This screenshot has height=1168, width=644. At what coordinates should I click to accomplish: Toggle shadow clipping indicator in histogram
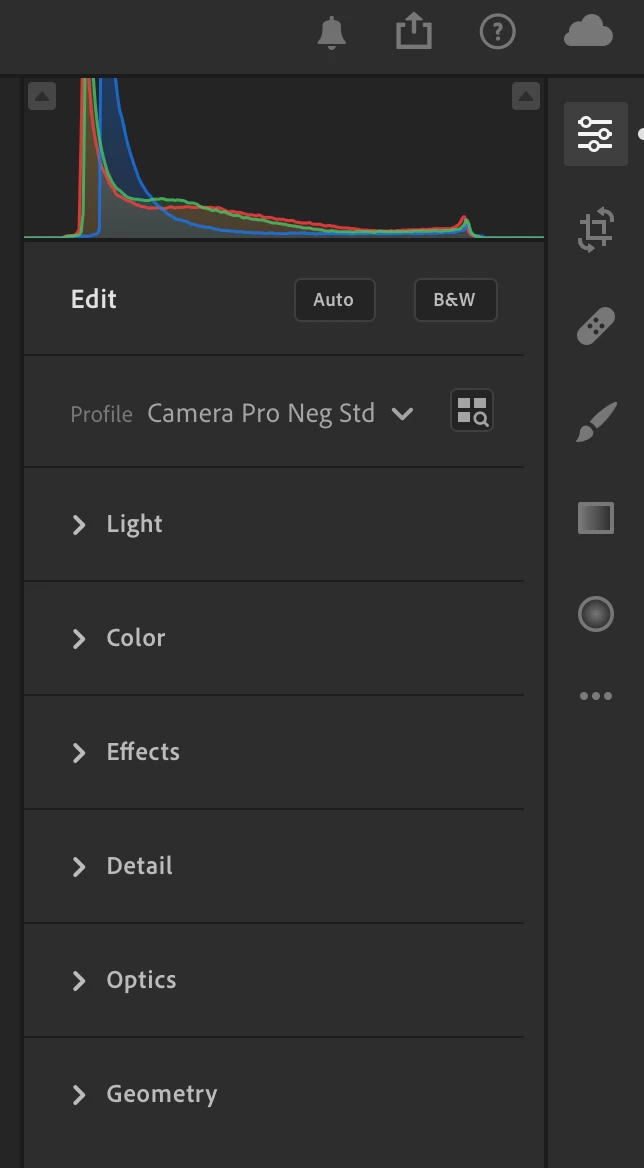42,96
